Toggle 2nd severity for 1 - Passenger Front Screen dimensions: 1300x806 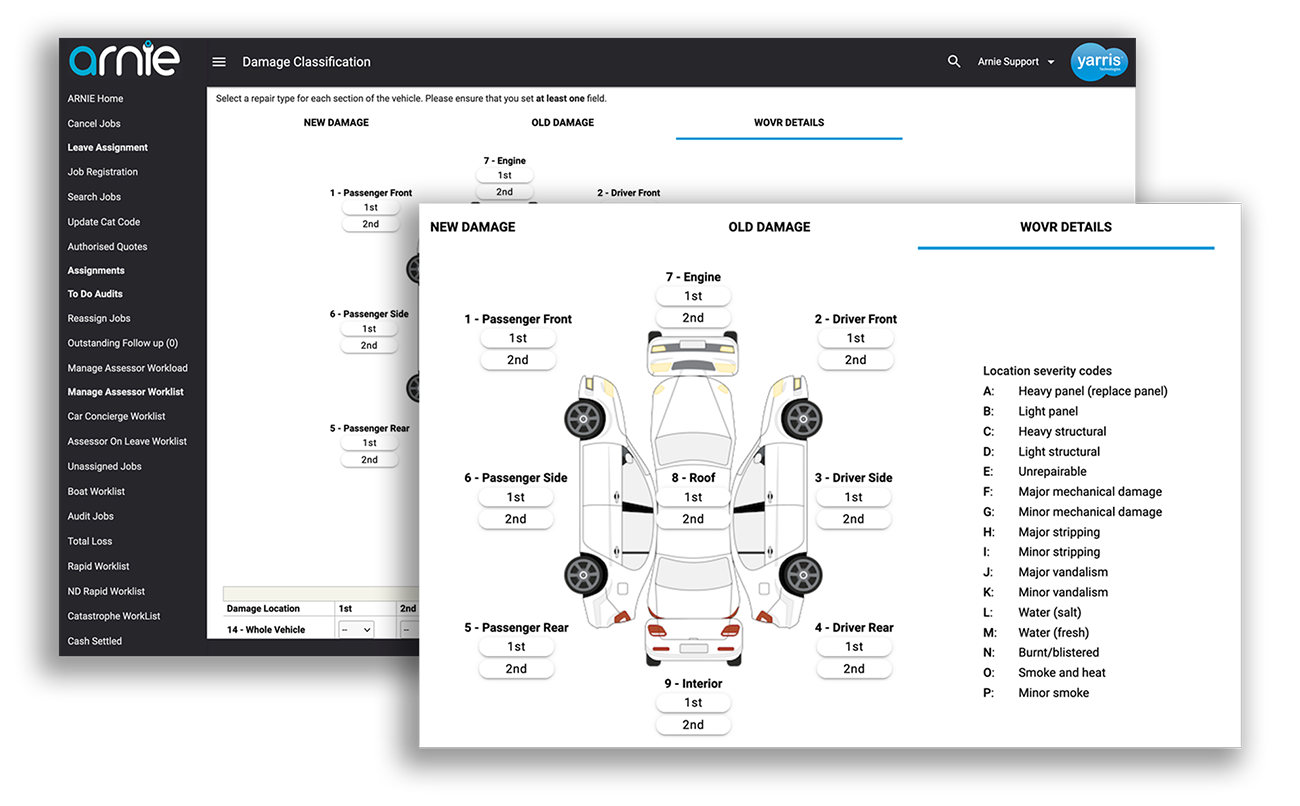point(518,359)
